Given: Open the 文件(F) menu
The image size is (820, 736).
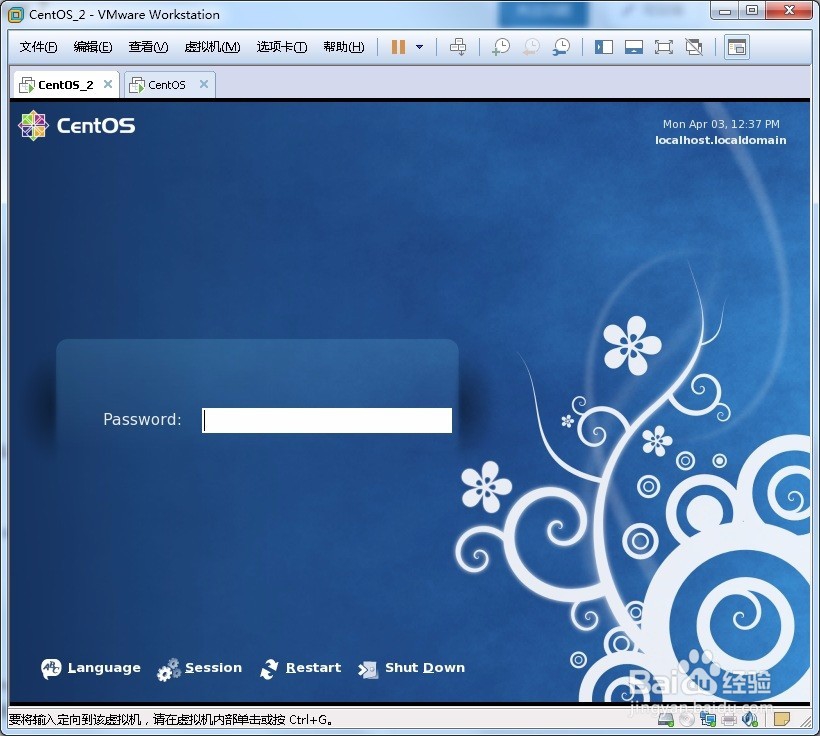Looking at the screenshot, I should pos(38,47).
